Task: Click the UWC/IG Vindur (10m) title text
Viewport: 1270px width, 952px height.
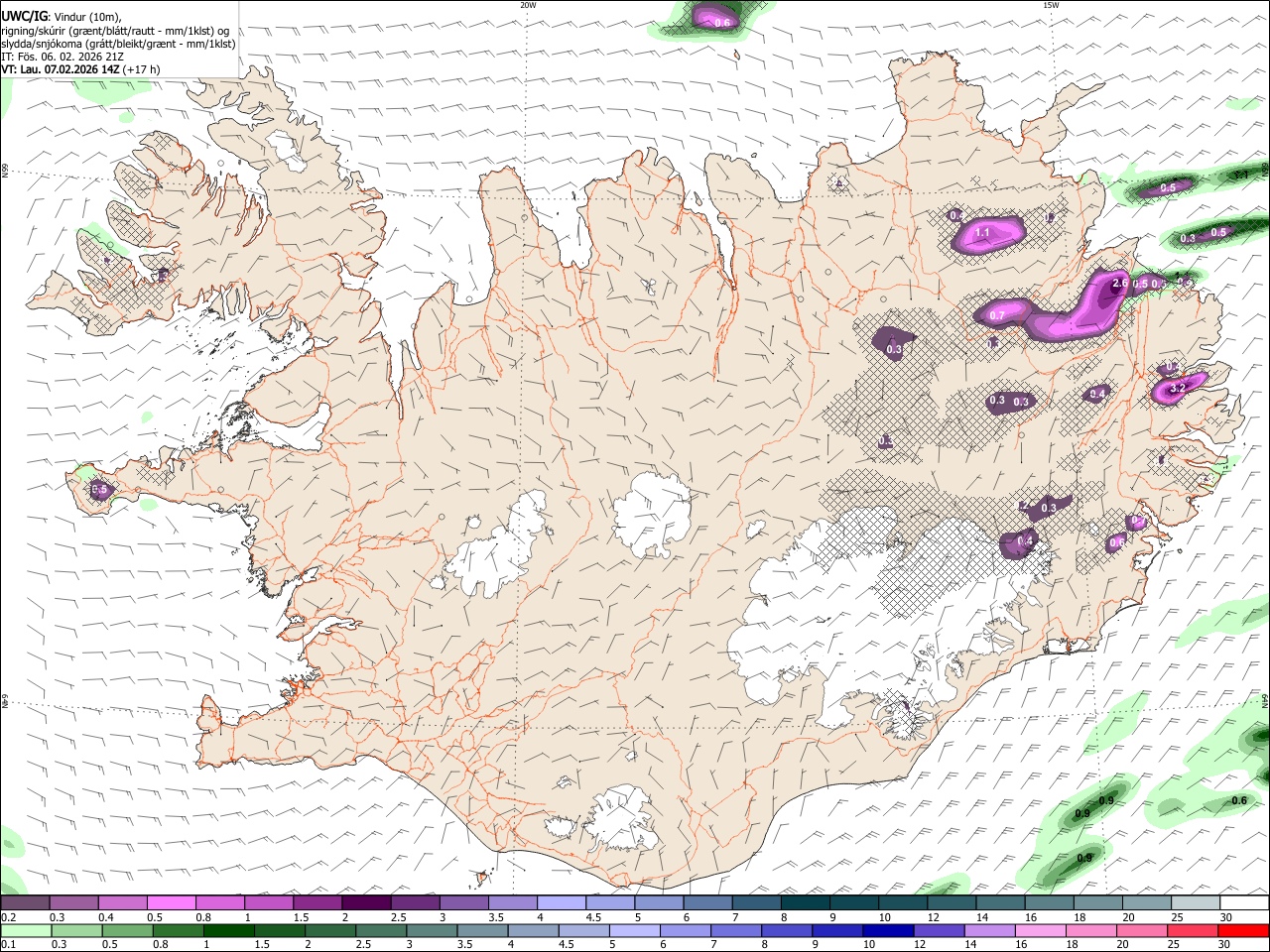Action: coord(62,16)
